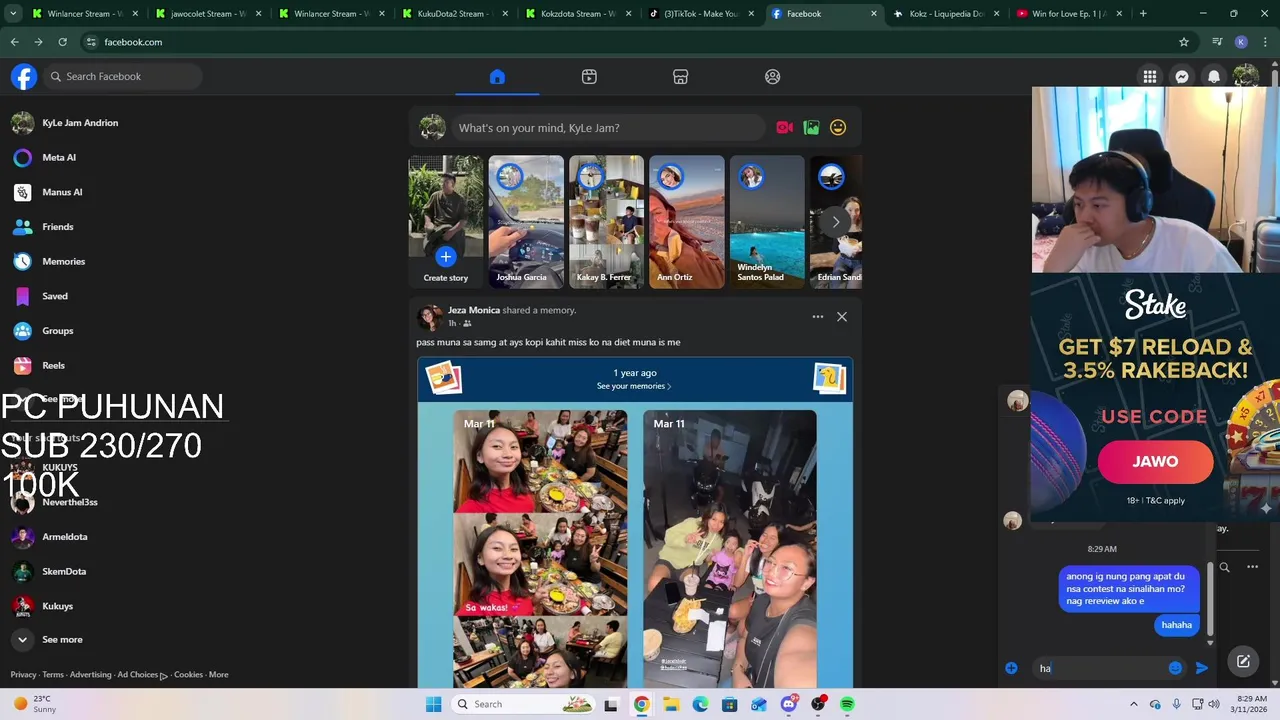The image size is (1280, 720).
Task: Open Saved in left sidebar
Action: pyautogui.click(x=55, y=296)
